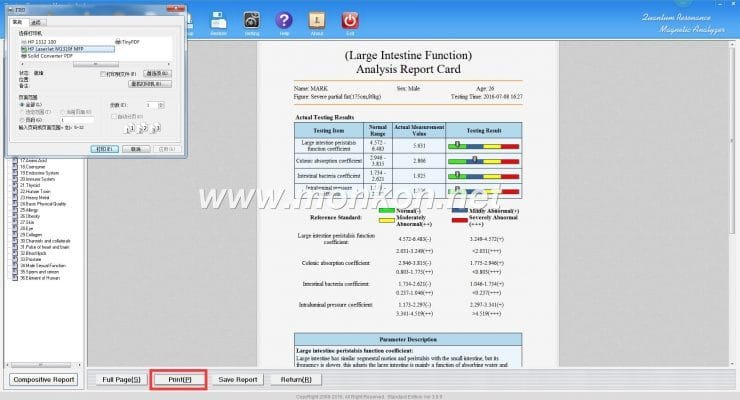Open the 25.Allergy report
The width and height of the screenshot is (740, 400).
(29, 210)
